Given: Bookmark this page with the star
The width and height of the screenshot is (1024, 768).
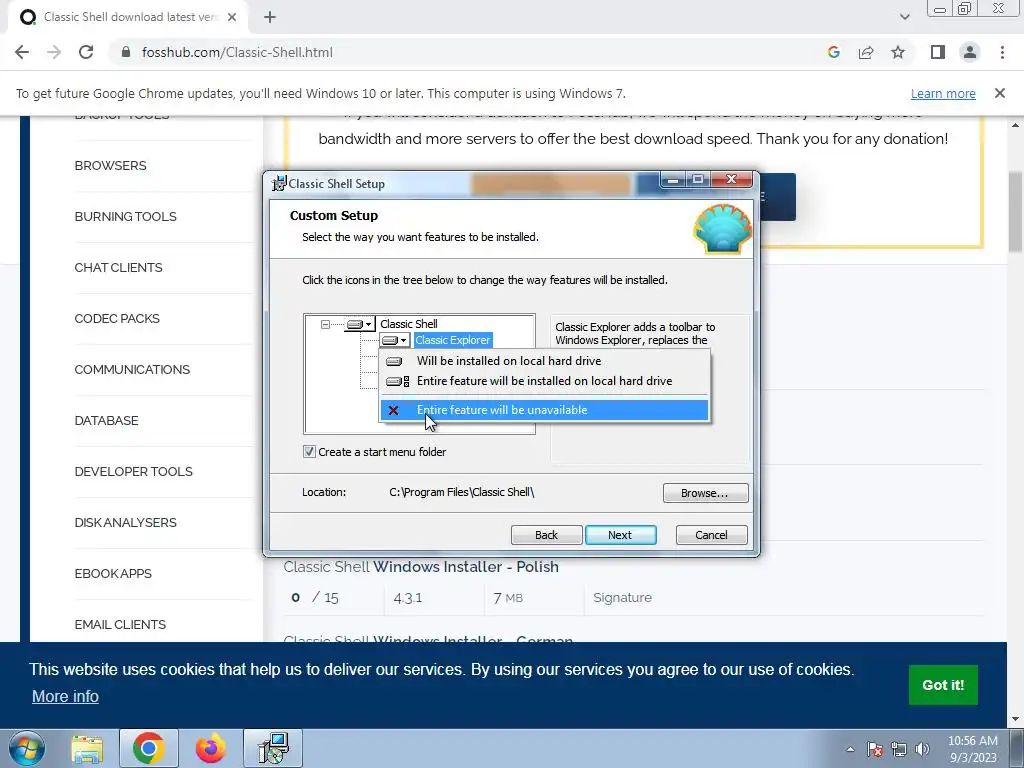Looking at the screenshot, I should pos(898,52).
